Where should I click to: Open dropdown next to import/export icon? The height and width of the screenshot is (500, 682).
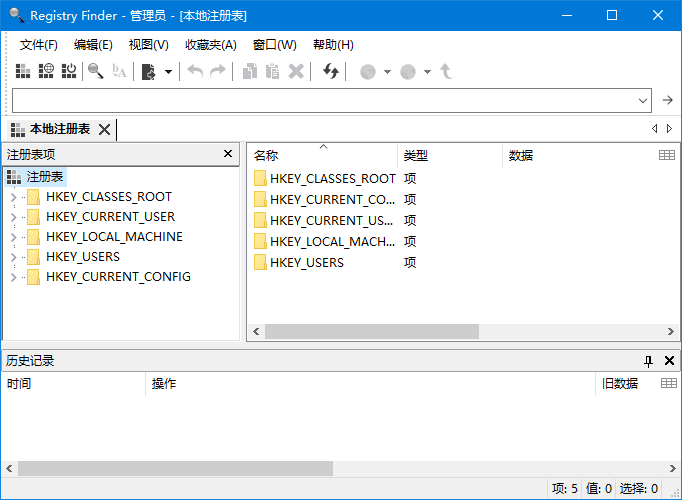pos(168,71)
